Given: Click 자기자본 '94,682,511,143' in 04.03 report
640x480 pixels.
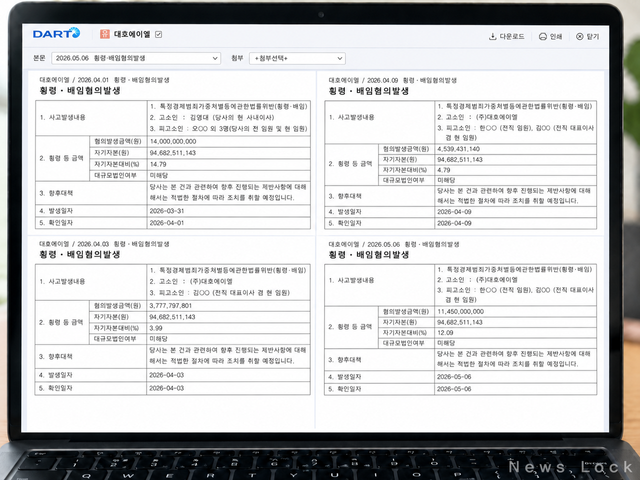Looking at the screenshot, I should point(172,317).
